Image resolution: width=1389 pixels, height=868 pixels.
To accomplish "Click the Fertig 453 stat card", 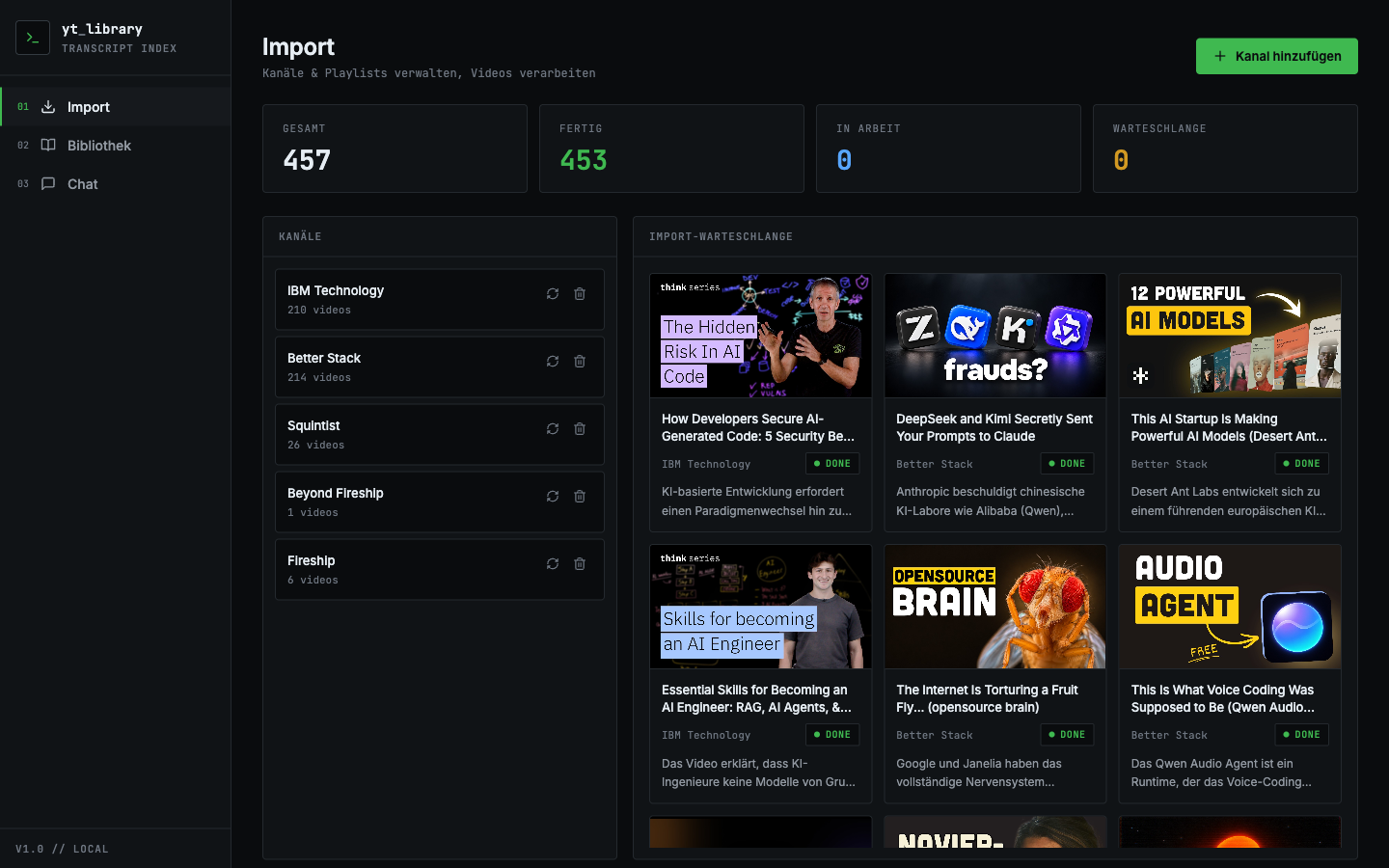I will pos(671,149).
